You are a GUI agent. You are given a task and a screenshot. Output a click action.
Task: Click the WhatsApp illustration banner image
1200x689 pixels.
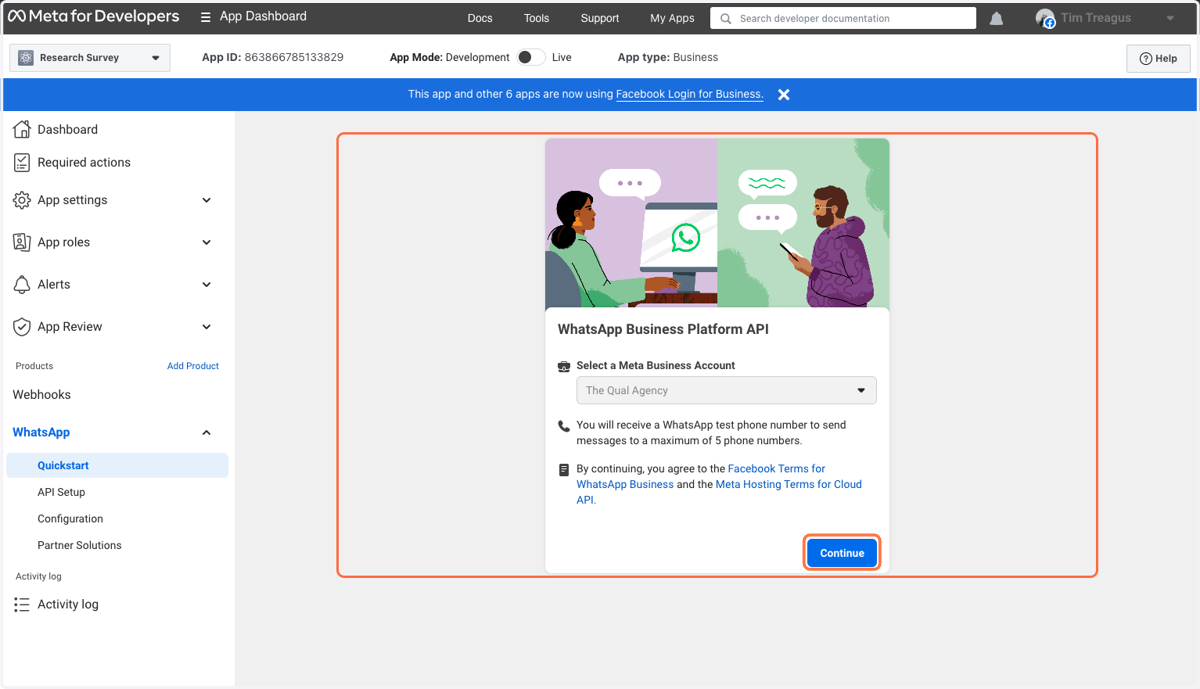coord(717,223)
